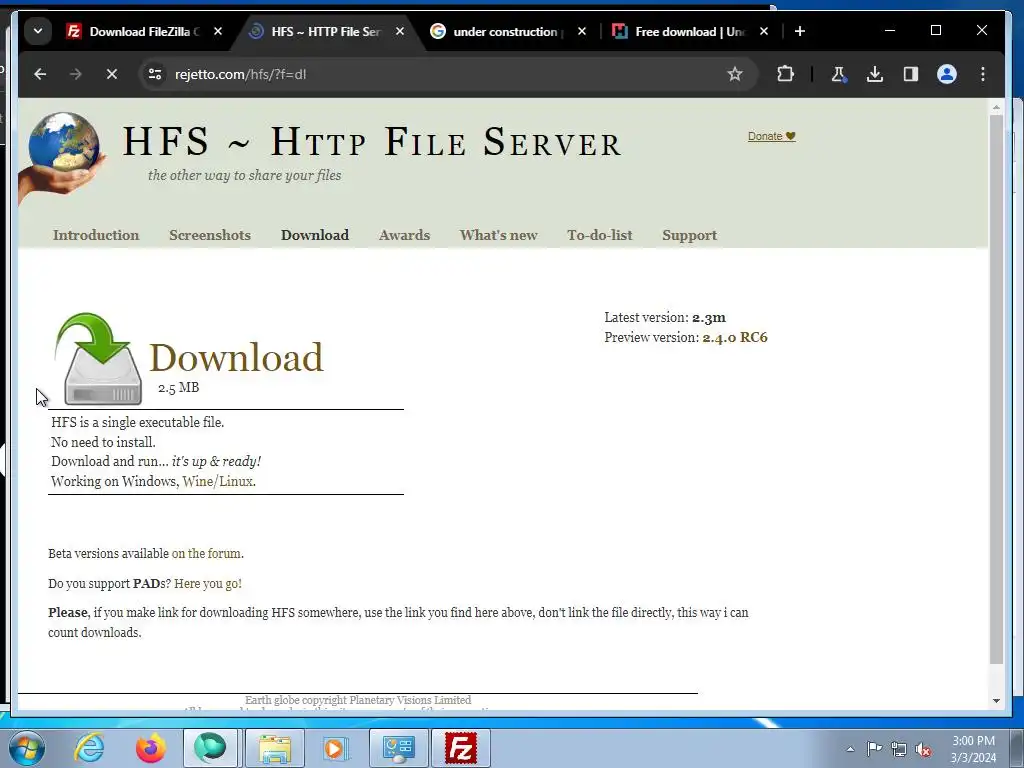Switch to FileZilla taskbar icon
Screen dimensions: 1024x768
coord(461,748)
